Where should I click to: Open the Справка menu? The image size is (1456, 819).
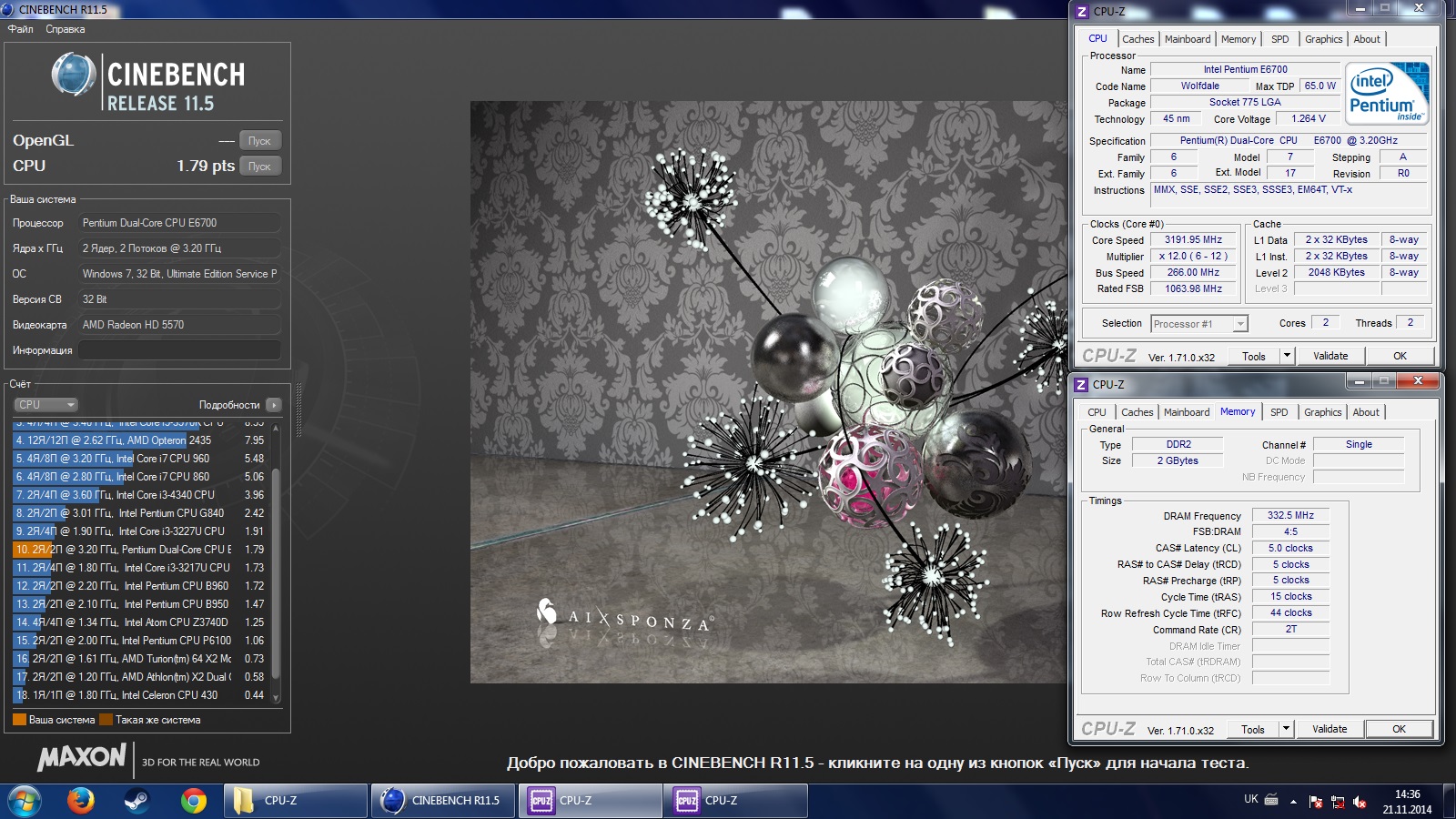coord(66,29)
